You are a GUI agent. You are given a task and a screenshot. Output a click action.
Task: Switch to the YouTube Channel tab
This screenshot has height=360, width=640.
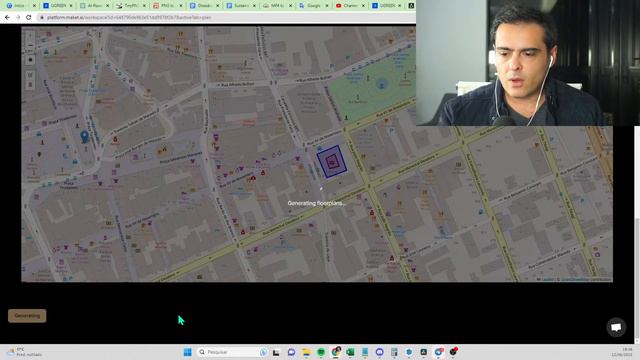click(350, 6)
